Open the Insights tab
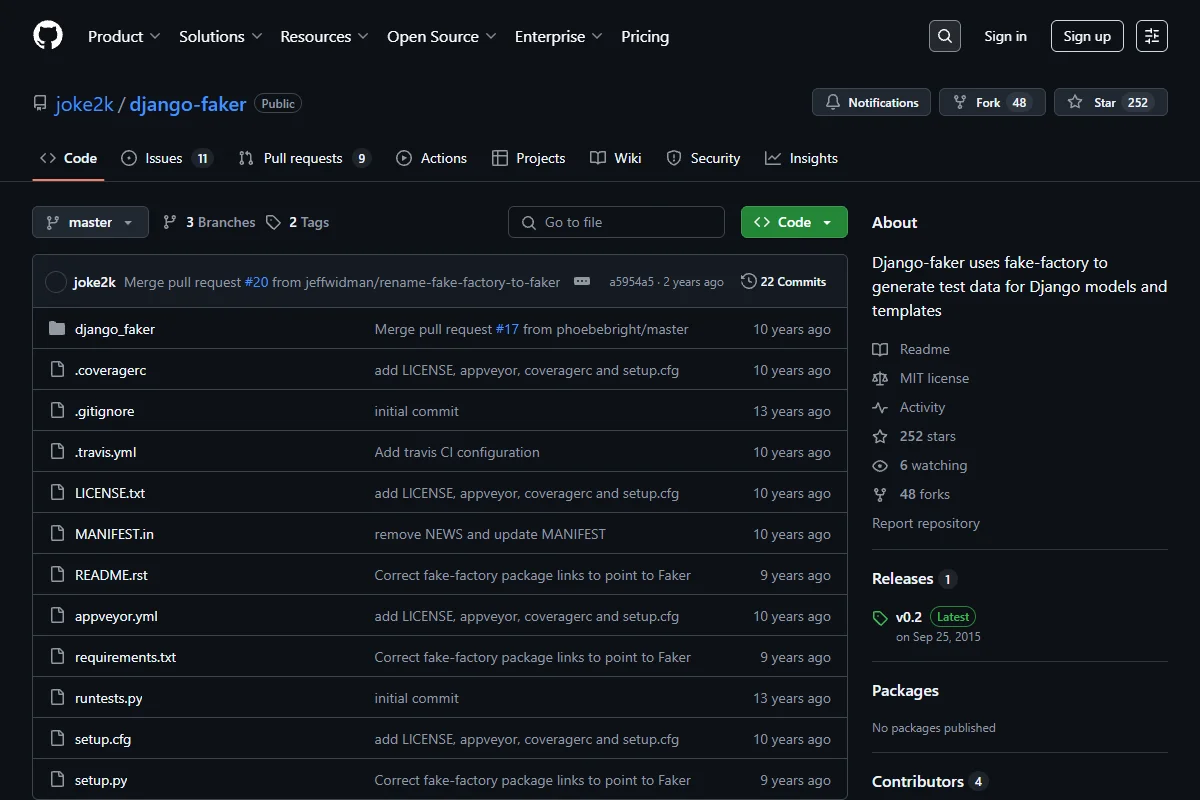The image size is (1200, 800). pos(801,158)
